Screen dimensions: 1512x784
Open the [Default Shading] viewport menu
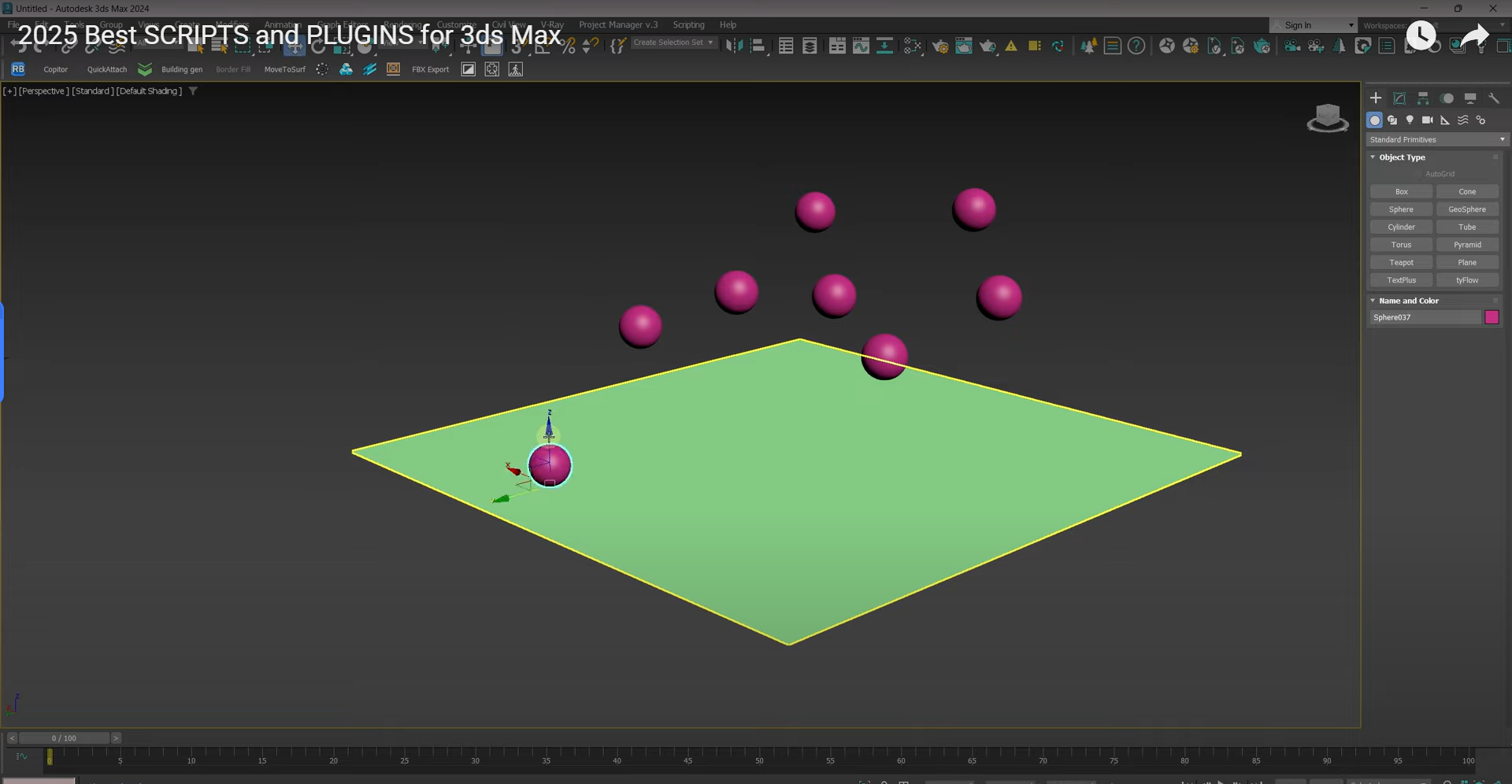(149, 91)
